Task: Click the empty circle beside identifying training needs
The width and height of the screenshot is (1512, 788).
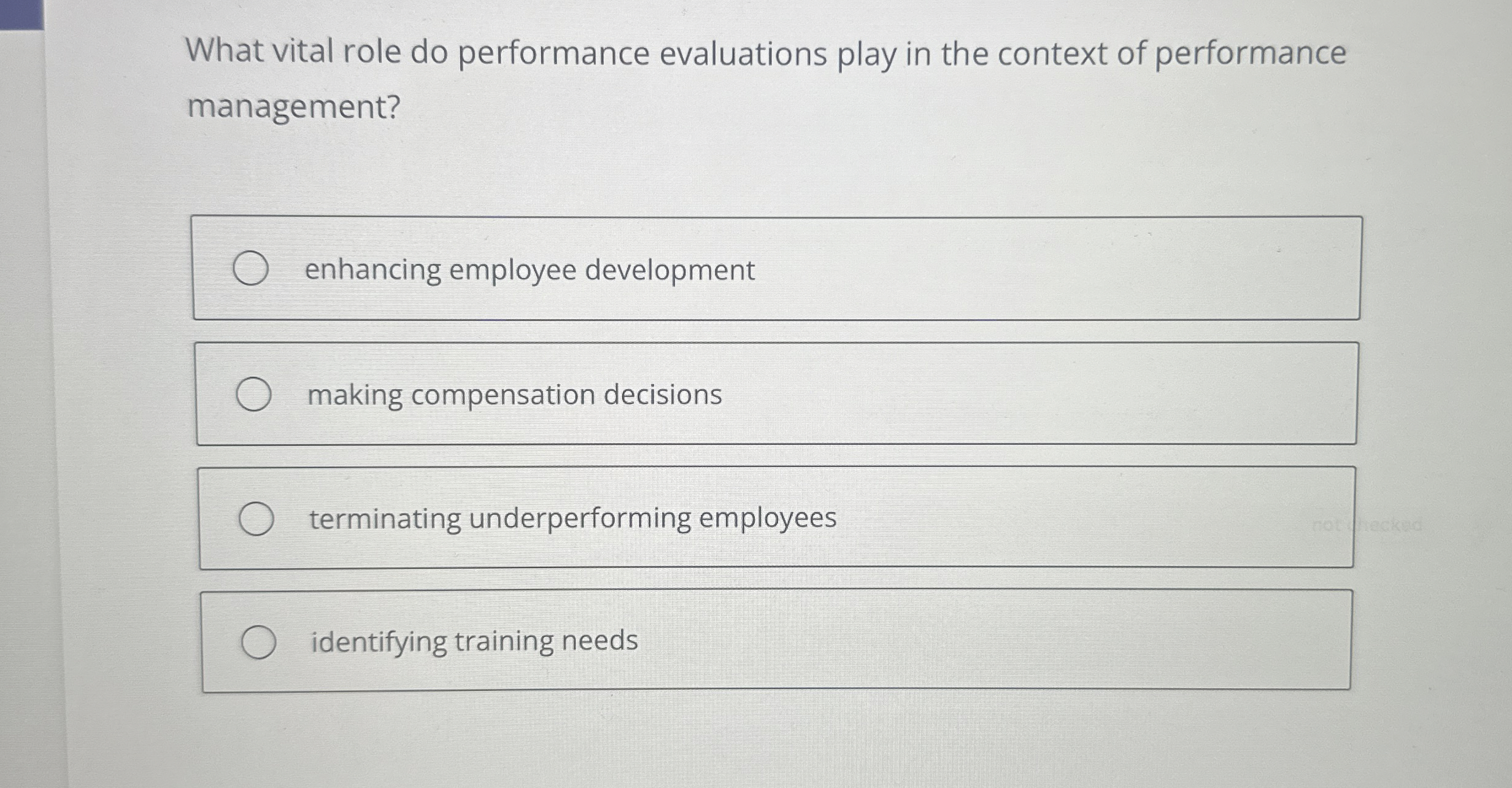Action: 261,641
